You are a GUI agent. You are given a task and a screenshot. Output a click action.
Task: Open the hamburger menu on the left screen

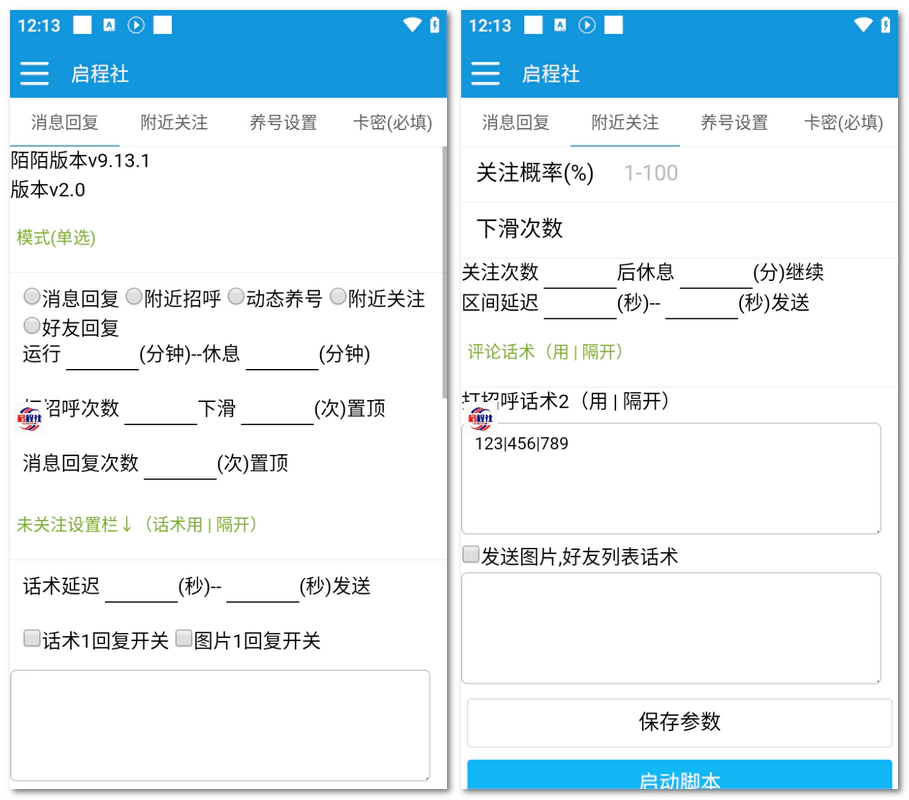35,73
